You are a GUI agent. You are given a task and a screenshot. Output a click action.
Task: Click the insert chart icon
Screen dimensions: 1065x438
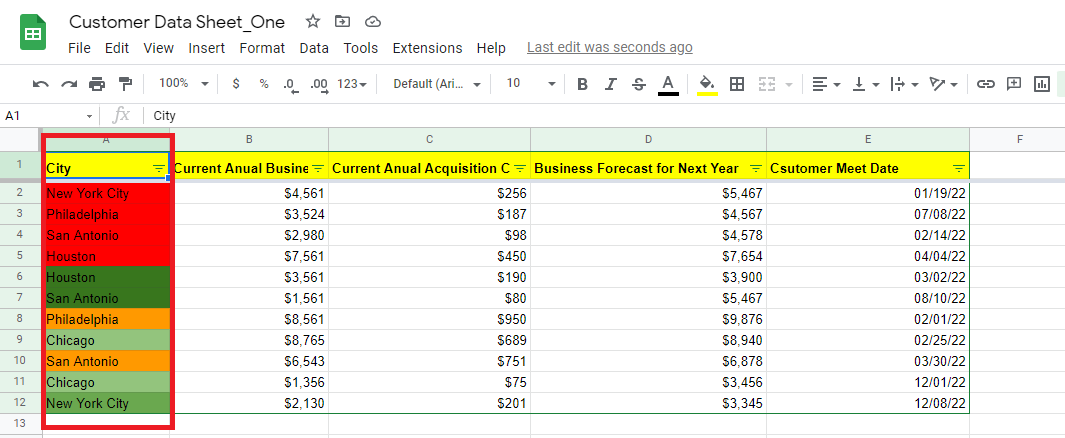click(1042, 84)
